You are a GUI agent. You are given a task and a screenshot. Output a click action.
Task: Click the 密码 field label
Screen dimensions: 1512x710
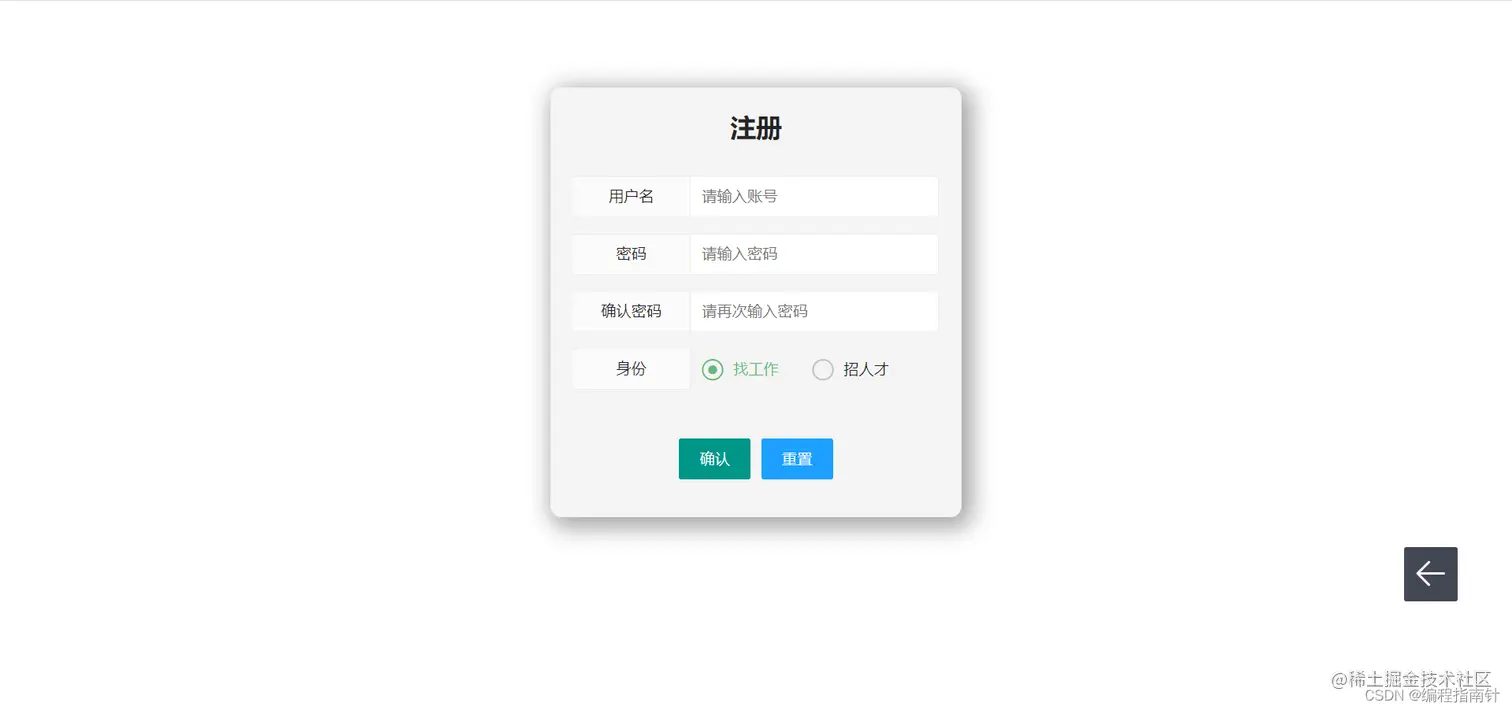(x=631, y=254)
